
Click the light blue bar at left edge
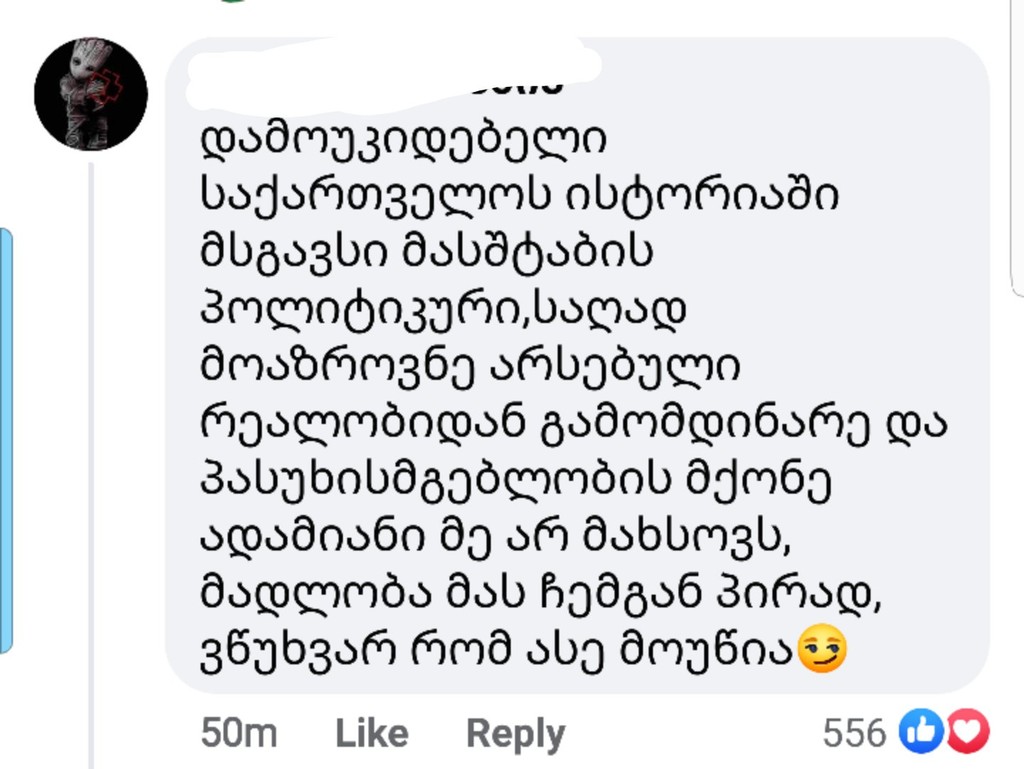coord(6,440)
